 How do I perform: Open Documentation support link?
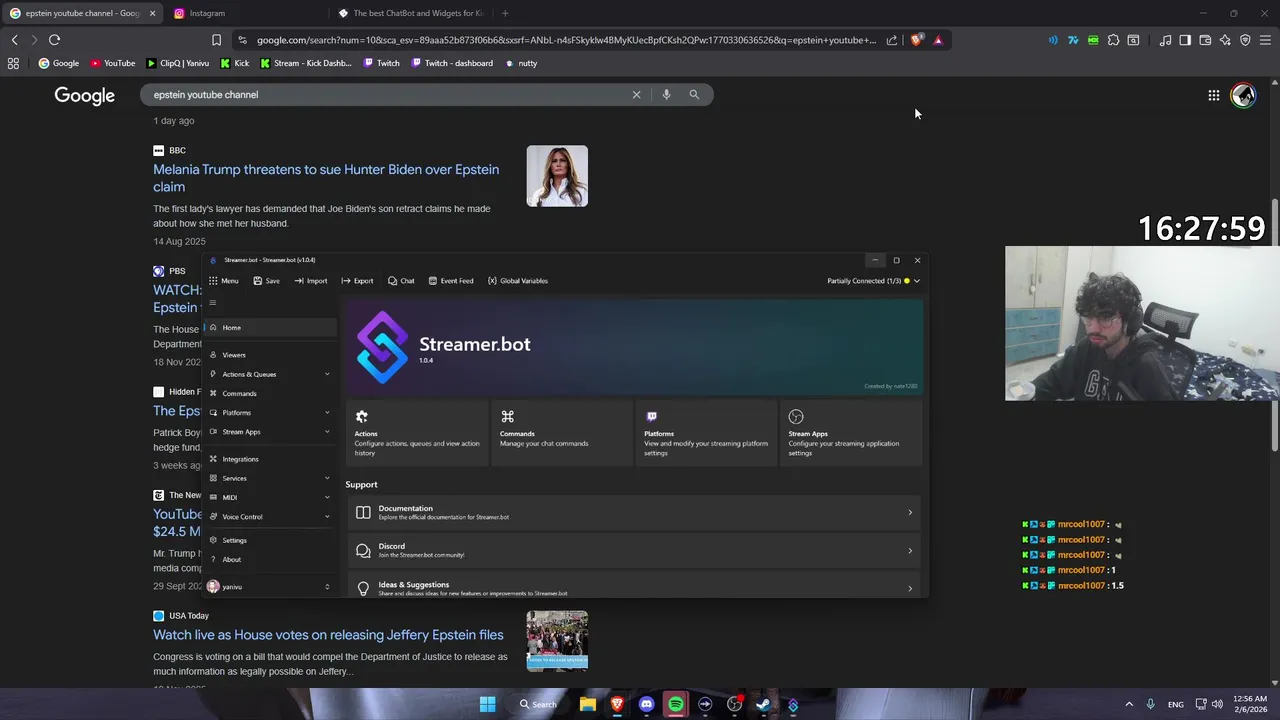coord(634,512)
